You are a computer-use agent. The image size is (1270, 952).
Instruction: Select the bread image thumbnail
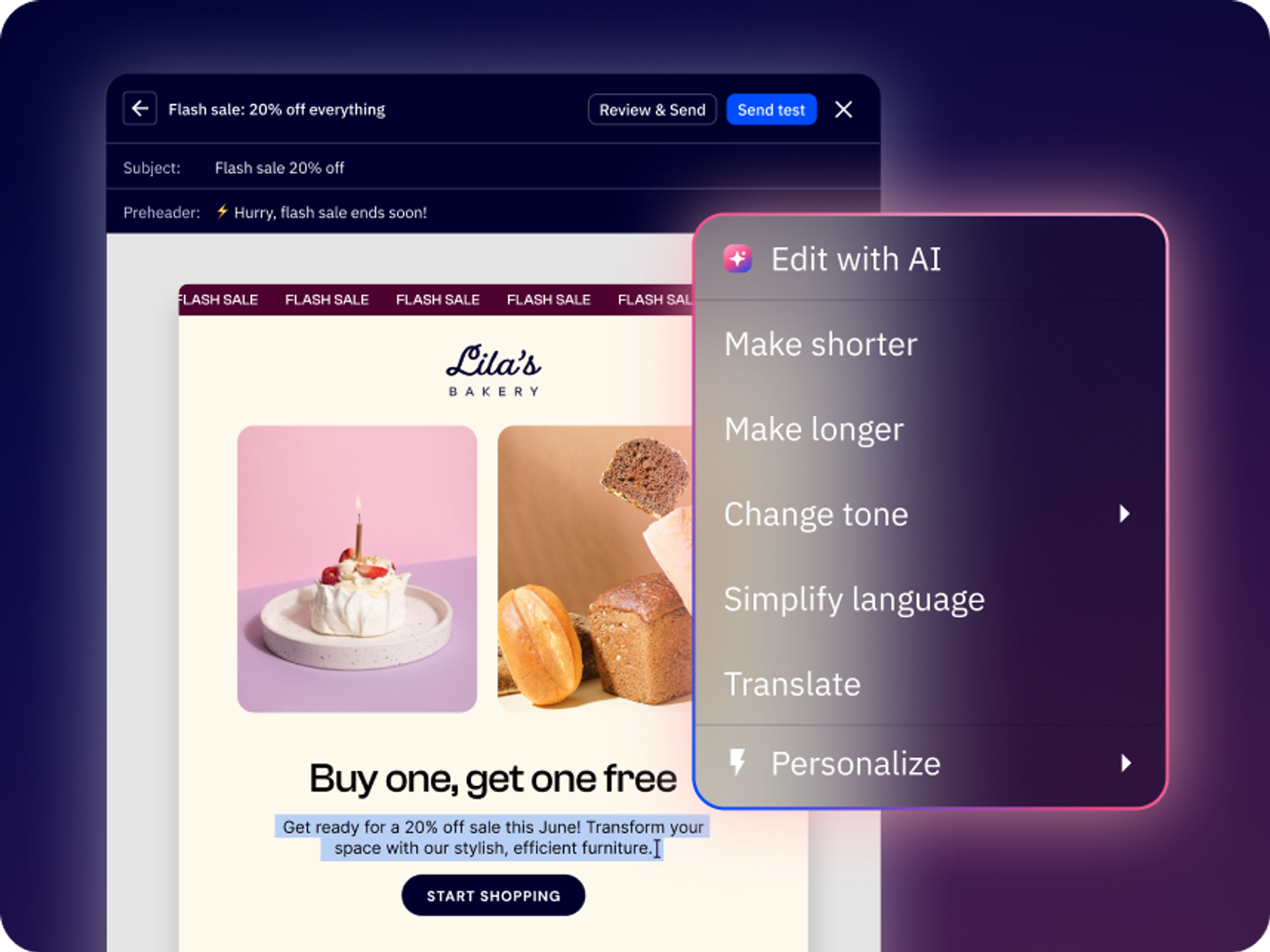pos(595,569)
